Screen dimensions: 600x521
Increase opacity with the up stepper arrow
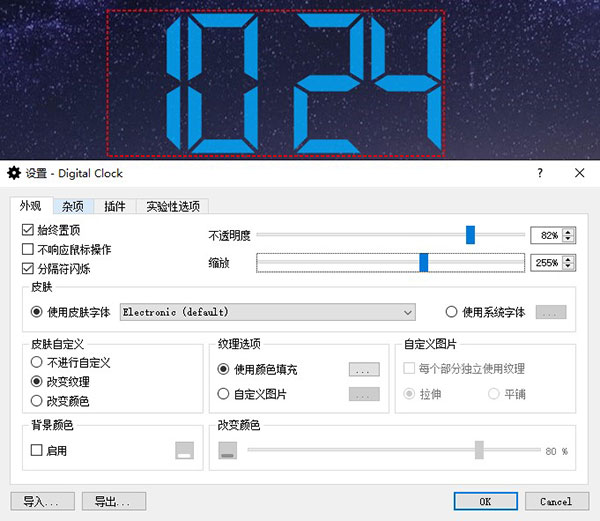[x=569, y=231]
